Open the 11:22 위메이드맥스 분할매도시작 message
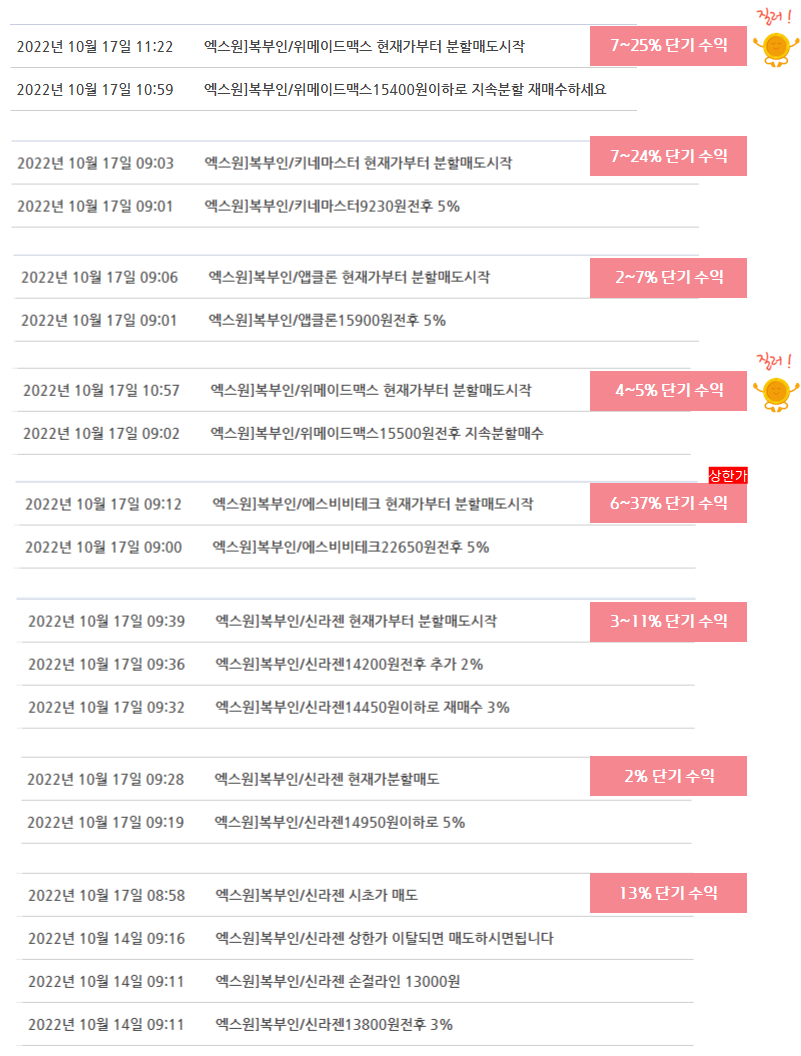 tap(300, 46)
